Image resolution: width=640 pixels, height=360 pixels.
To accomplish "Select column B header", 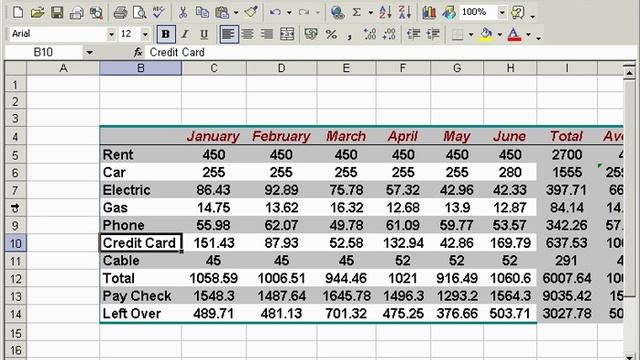I will 140,68.
